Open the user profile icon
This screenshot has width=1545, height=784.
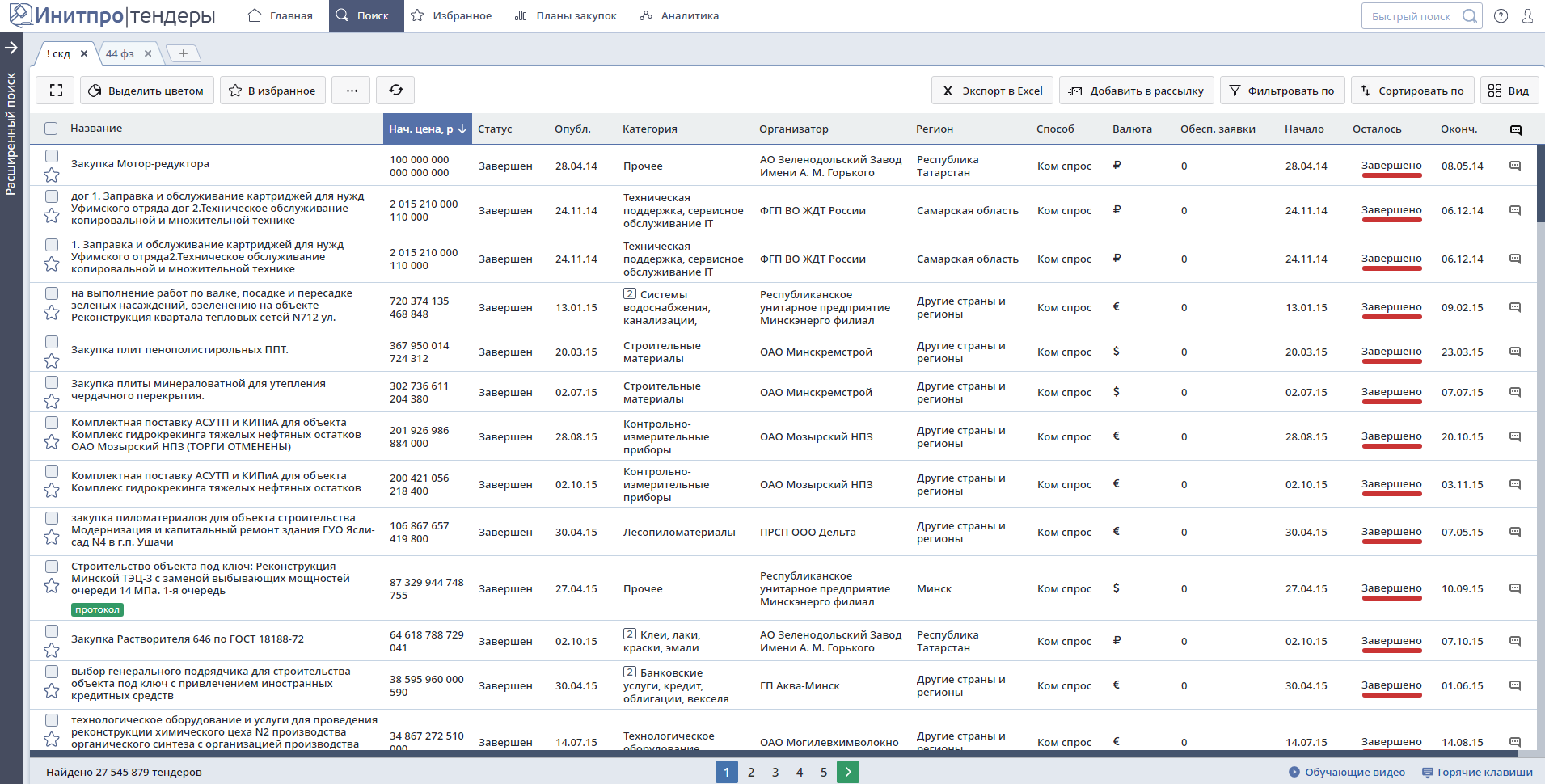[x=1527, y=16]
